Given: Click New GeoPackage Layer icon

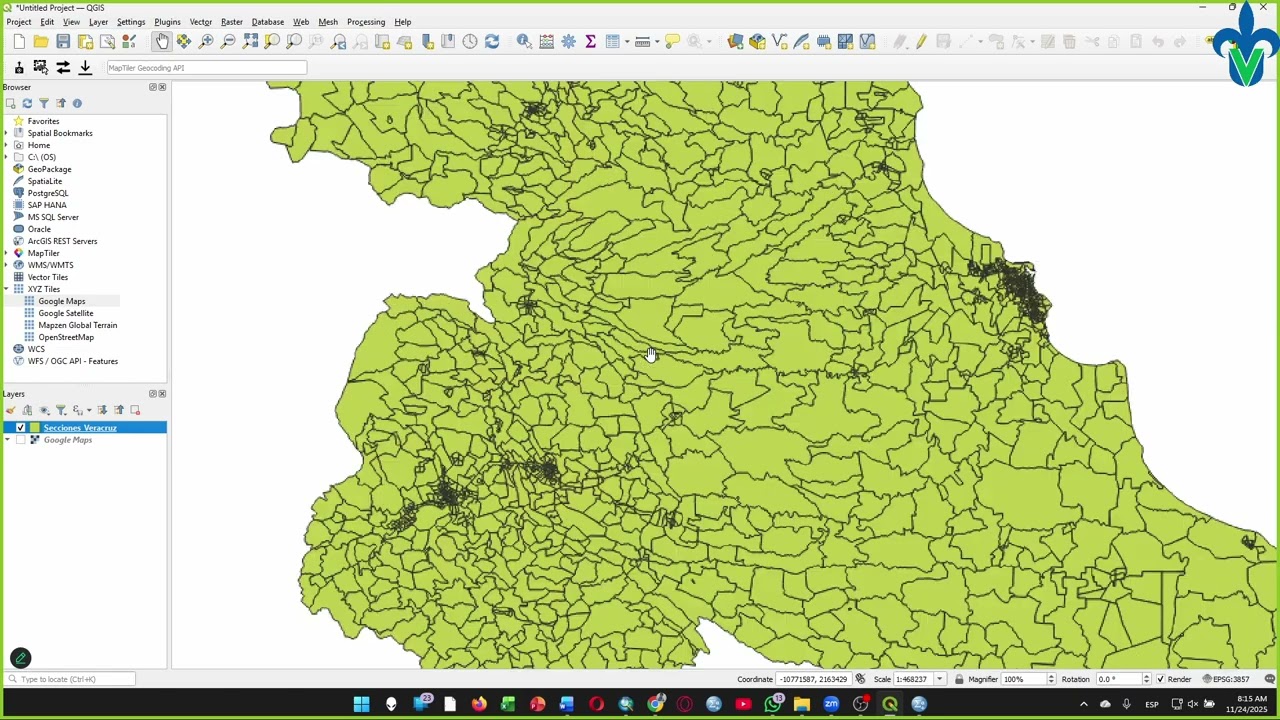Looking at the screenshot, I should (x=757, y=41).
